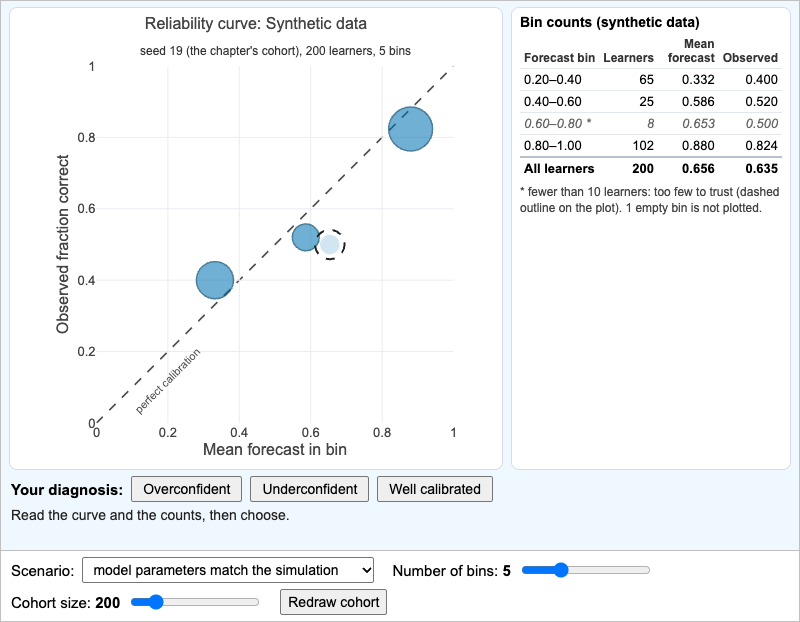This screenshot has height=622, width=800.
Task: Click the italic learner count 8
Action: (x=651, y=123)
